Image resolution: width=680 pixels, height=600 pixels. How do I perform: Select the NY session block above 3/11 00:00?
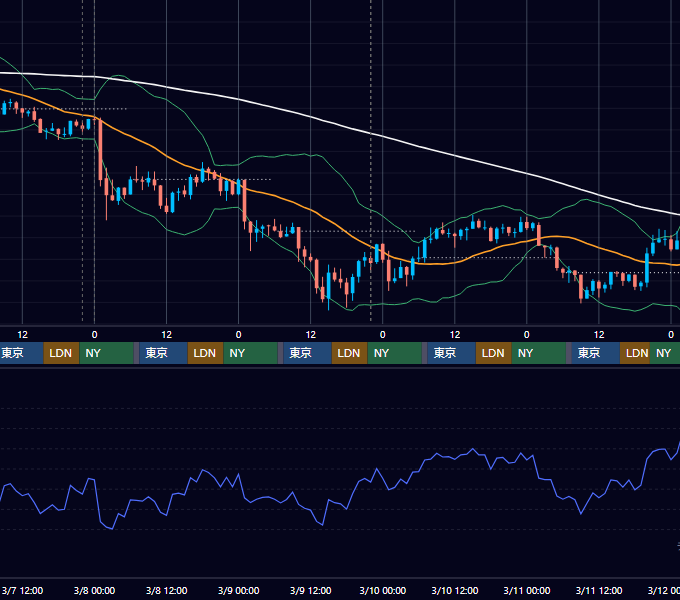coord(538,353)
